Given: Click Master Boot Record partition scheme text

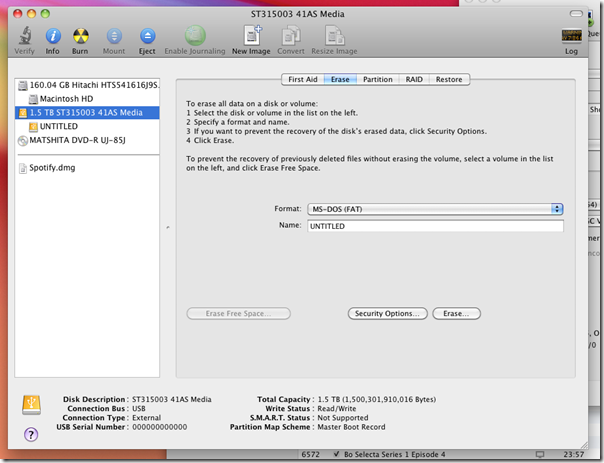Looking at the screenshot, I should (x=351, y=427).
